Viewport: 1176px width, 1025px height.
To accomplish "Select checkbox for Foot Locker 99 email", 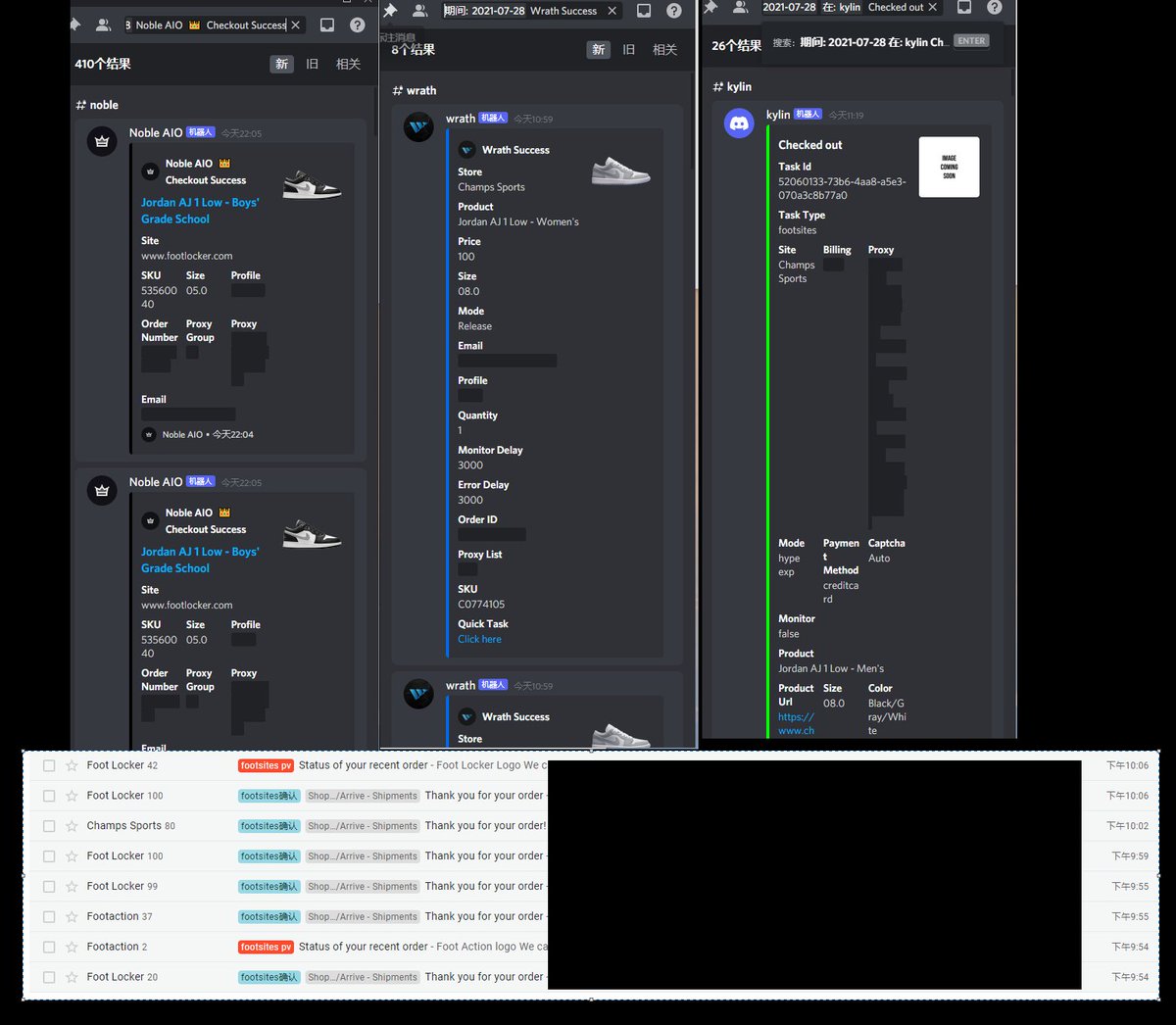I will (x=49, y=887).
